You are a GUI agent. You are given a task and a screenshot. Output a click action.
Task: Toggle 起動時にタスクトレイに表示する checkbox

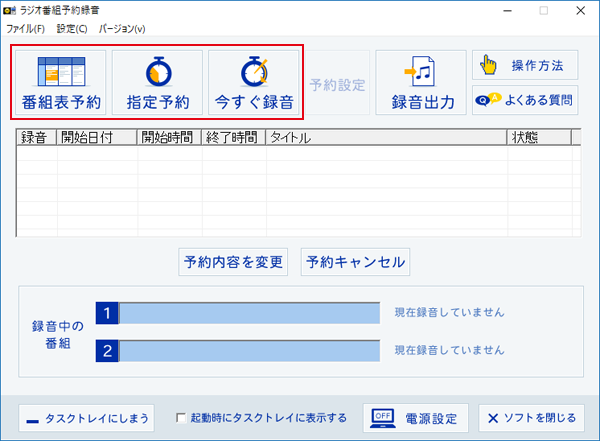point(181,418)
